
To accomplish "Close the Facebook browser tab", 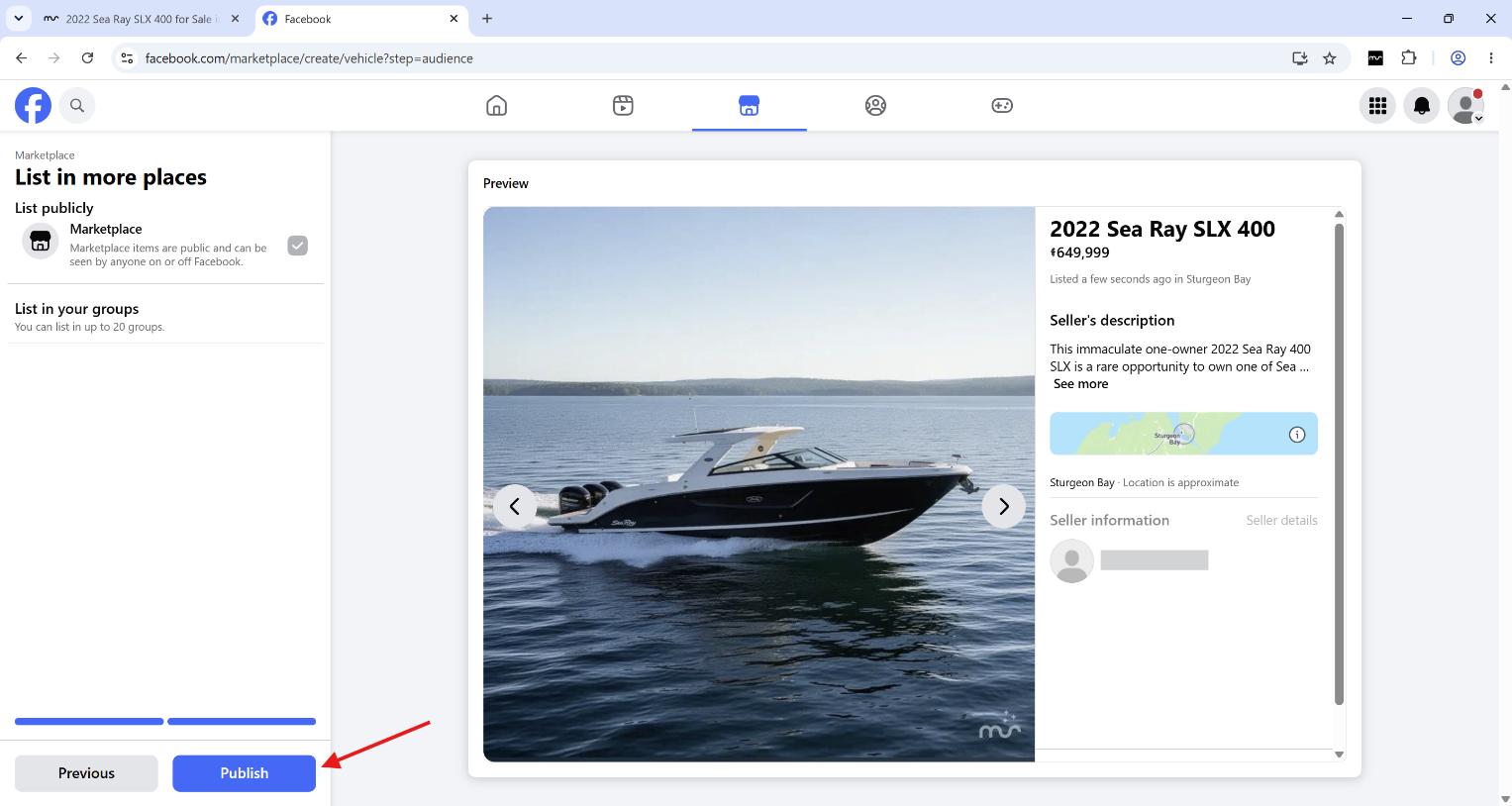I will (454, 19).
